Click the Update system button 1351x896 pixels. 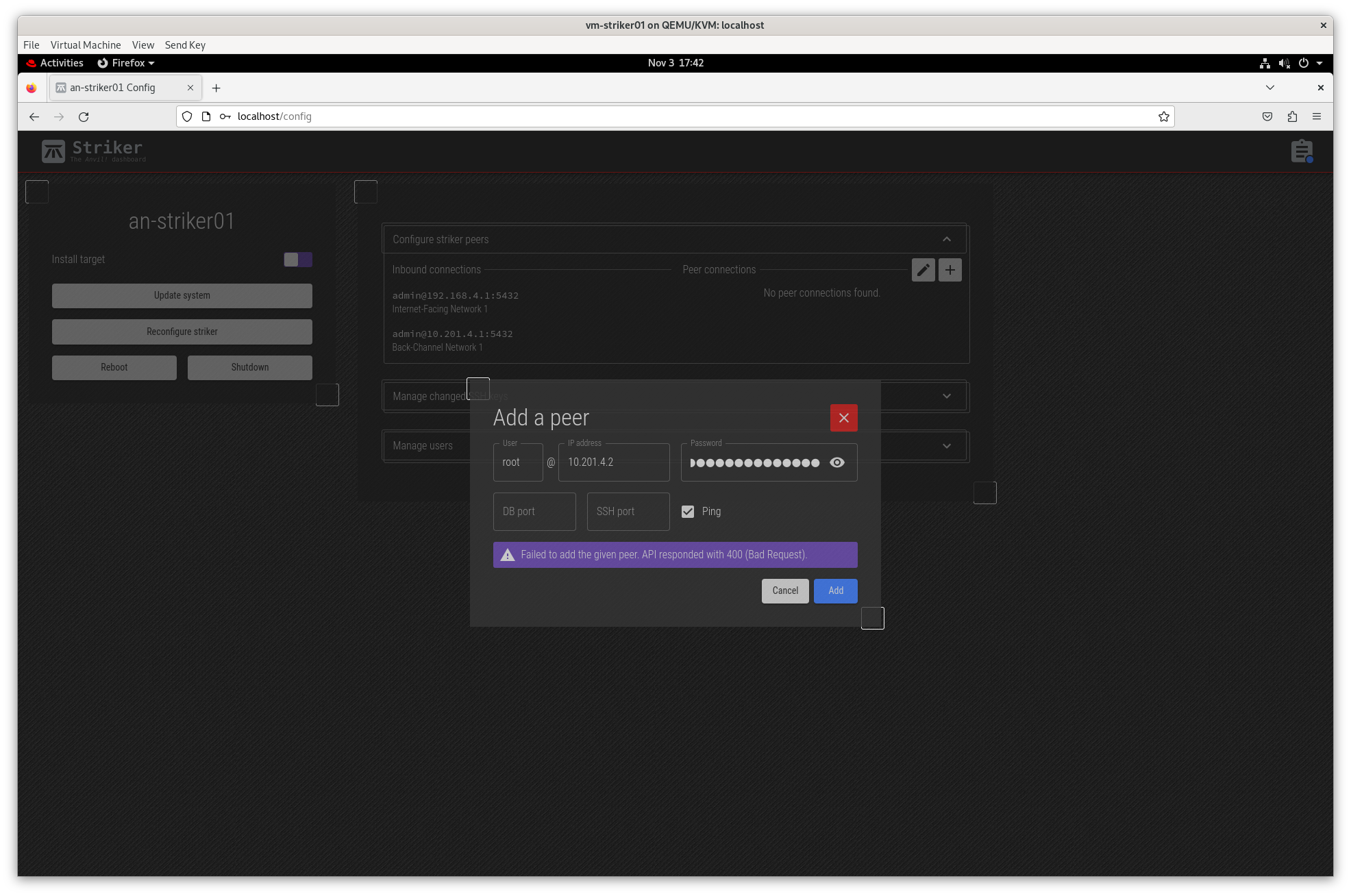click(182, 295)
